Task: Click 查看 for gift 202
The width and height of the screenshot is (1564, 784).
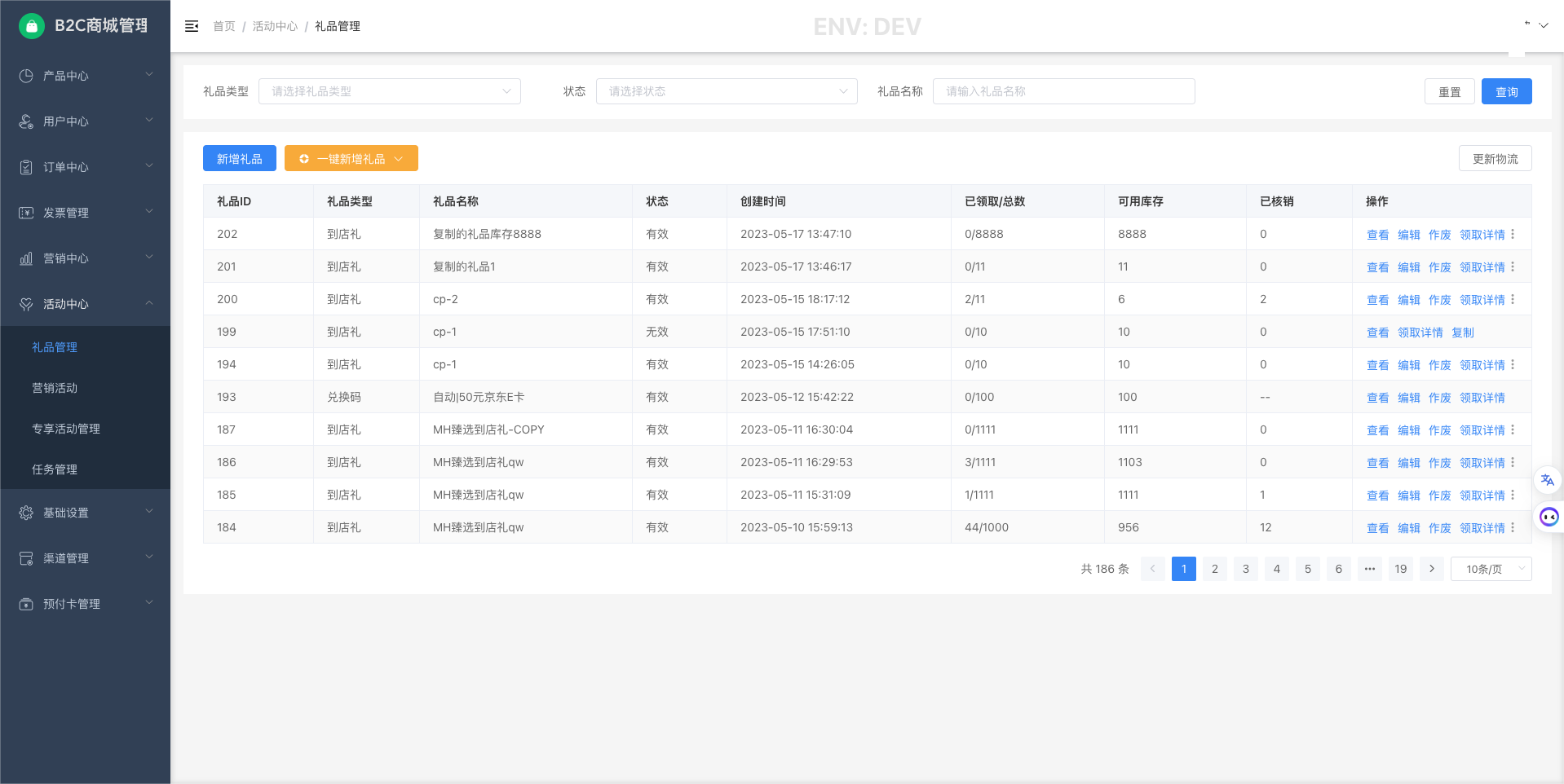Action: (x=1378, y=235)
